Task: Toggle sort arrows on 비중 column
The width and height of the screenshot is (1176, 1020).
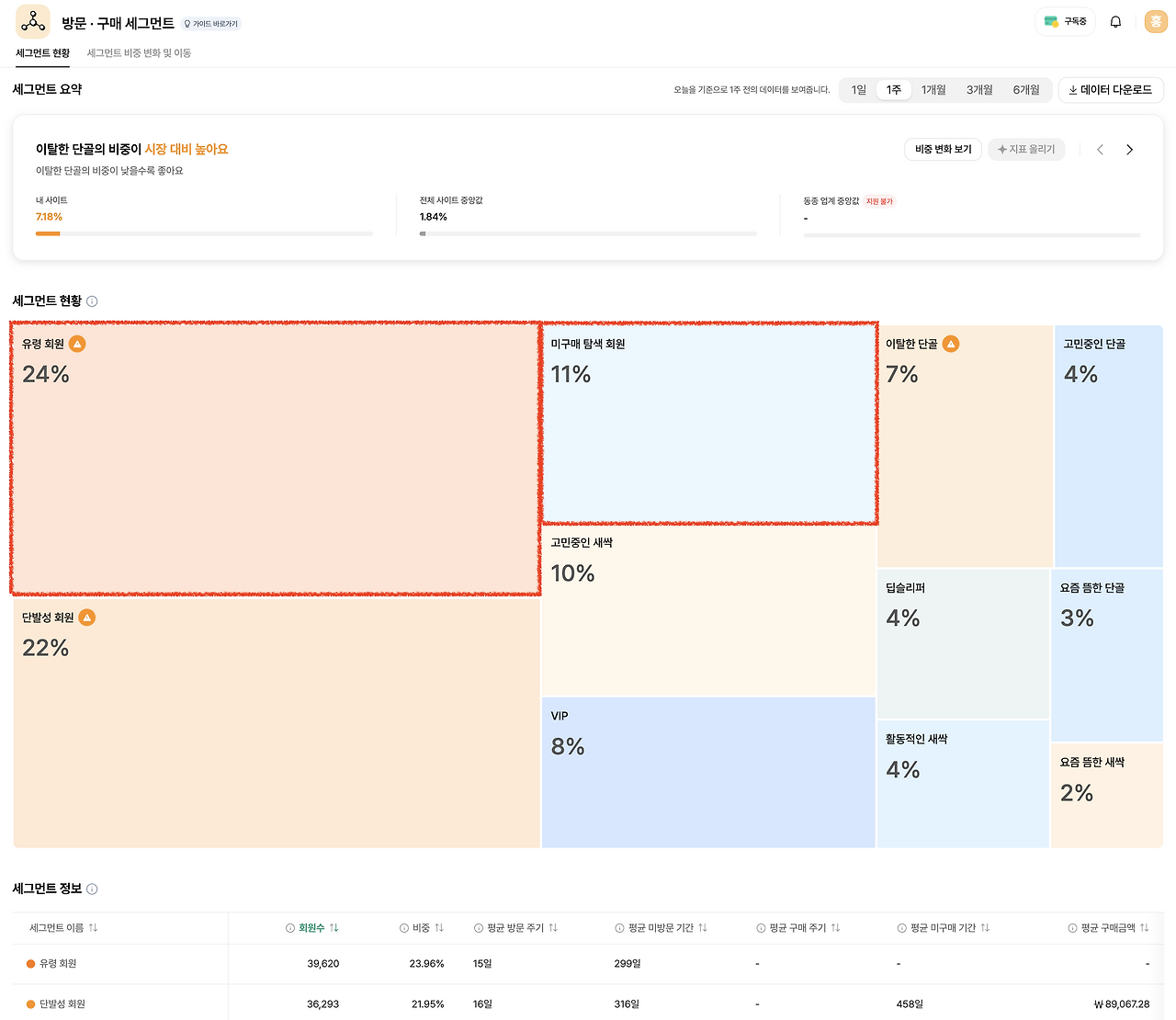Action: tap(439, 928)
